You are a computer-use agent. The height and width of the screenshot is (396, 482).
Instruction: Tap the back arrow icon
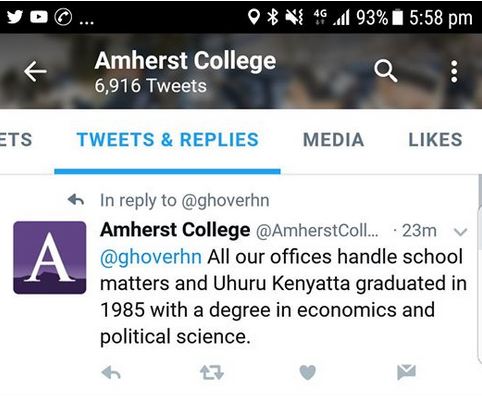click(35, 71)
